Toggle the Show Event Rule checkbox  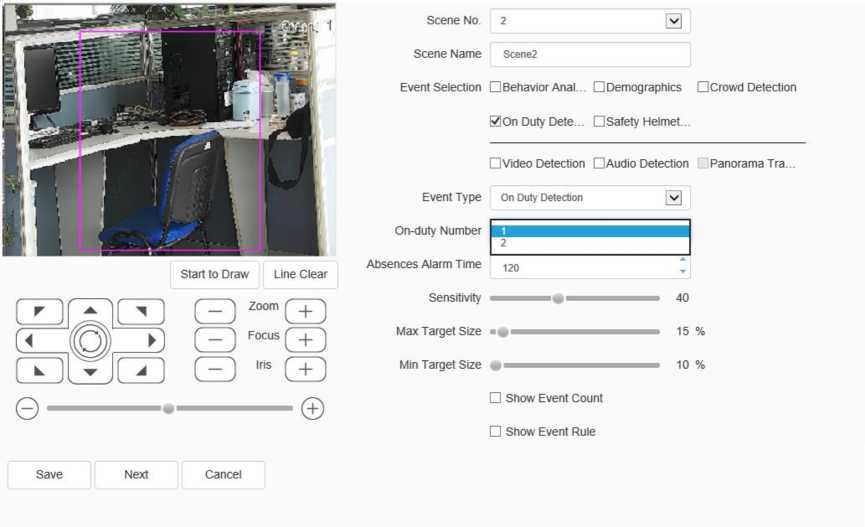click(496, 432)
